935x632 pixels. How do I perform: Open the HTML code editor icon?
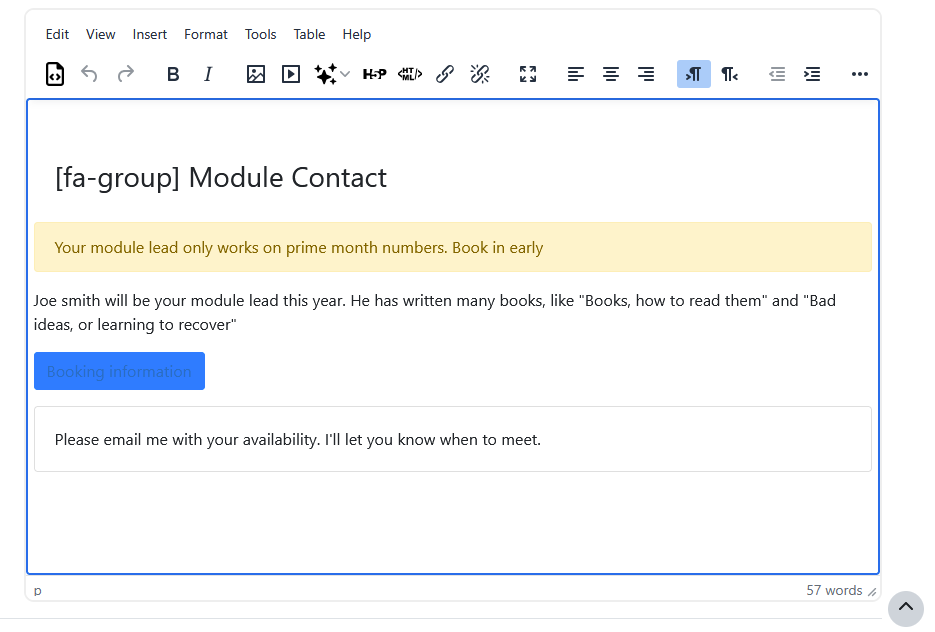coord(410,74)
